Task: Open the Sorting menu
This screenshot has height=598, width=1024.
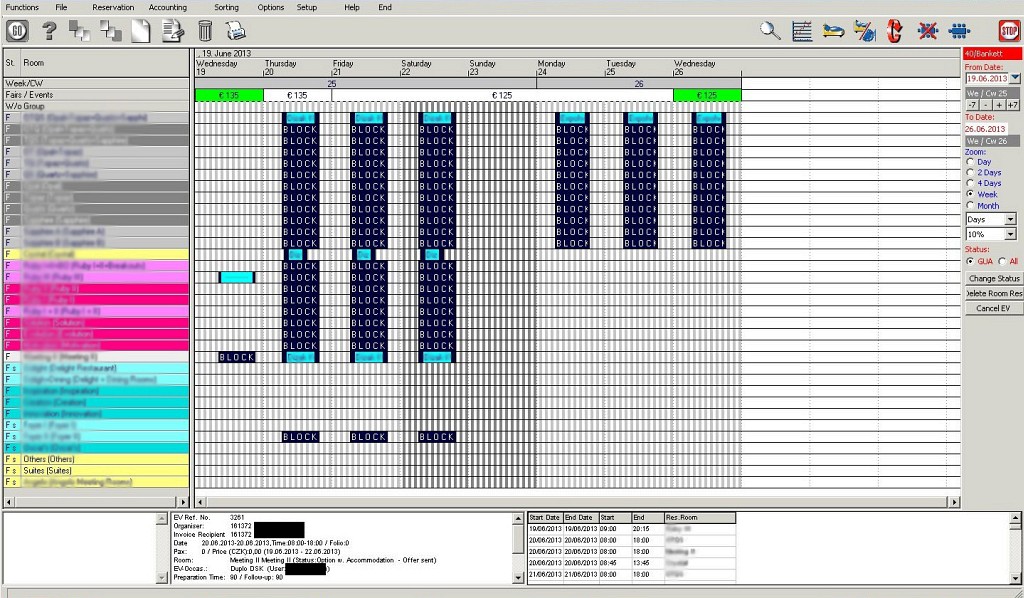Action: point(227,7)
